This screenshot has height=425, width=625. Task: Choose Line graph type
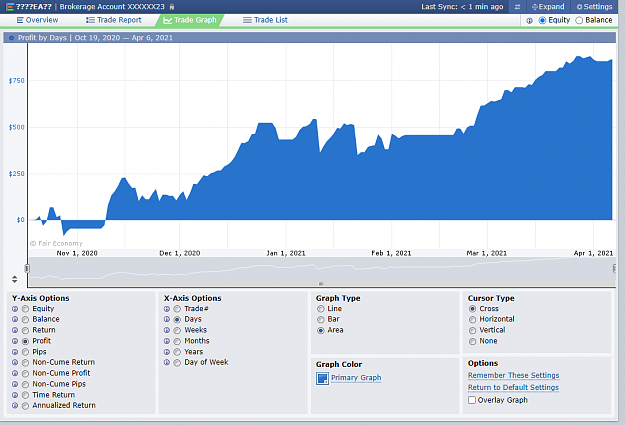tap(321, 309)
